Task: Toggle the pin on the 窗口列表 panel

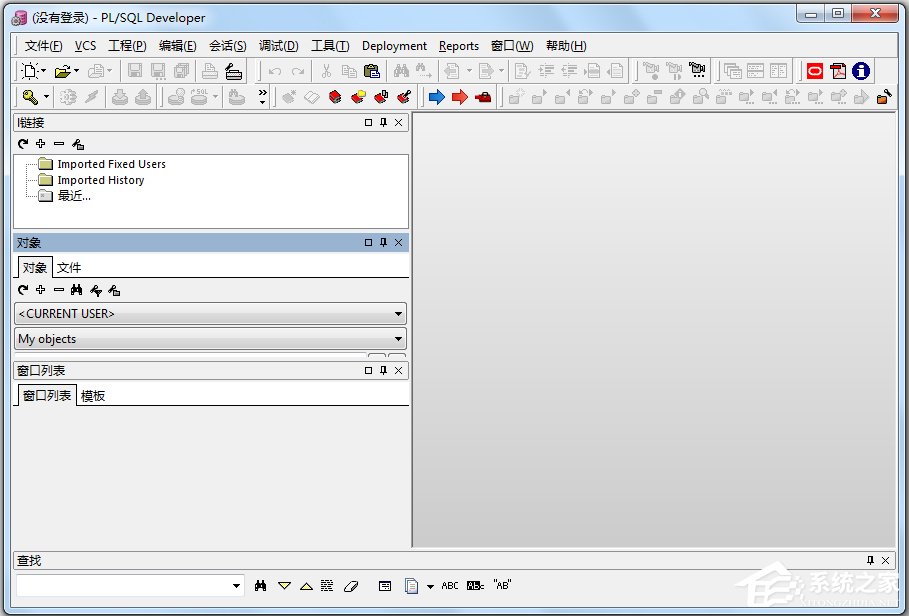Action: point(381,370)
